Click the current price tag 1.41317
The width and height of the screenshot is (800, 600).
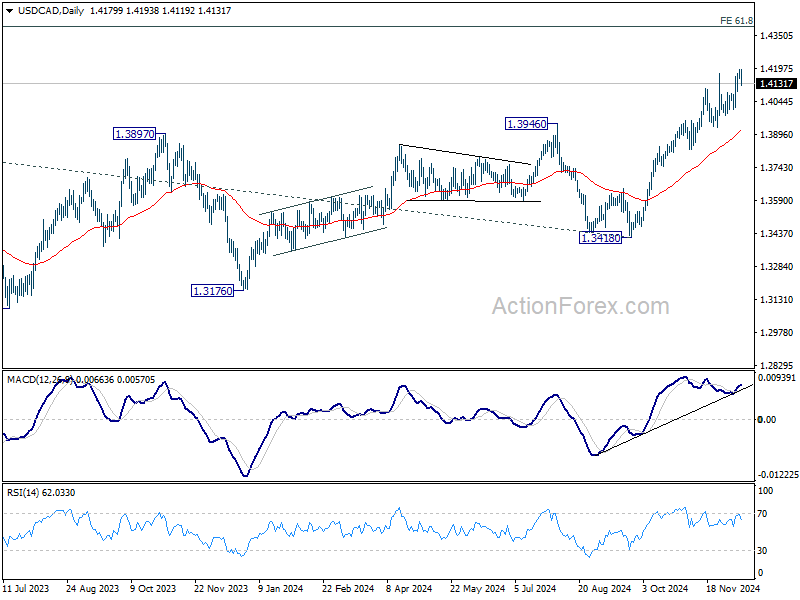pyautogui.click(x=776, y=84)
